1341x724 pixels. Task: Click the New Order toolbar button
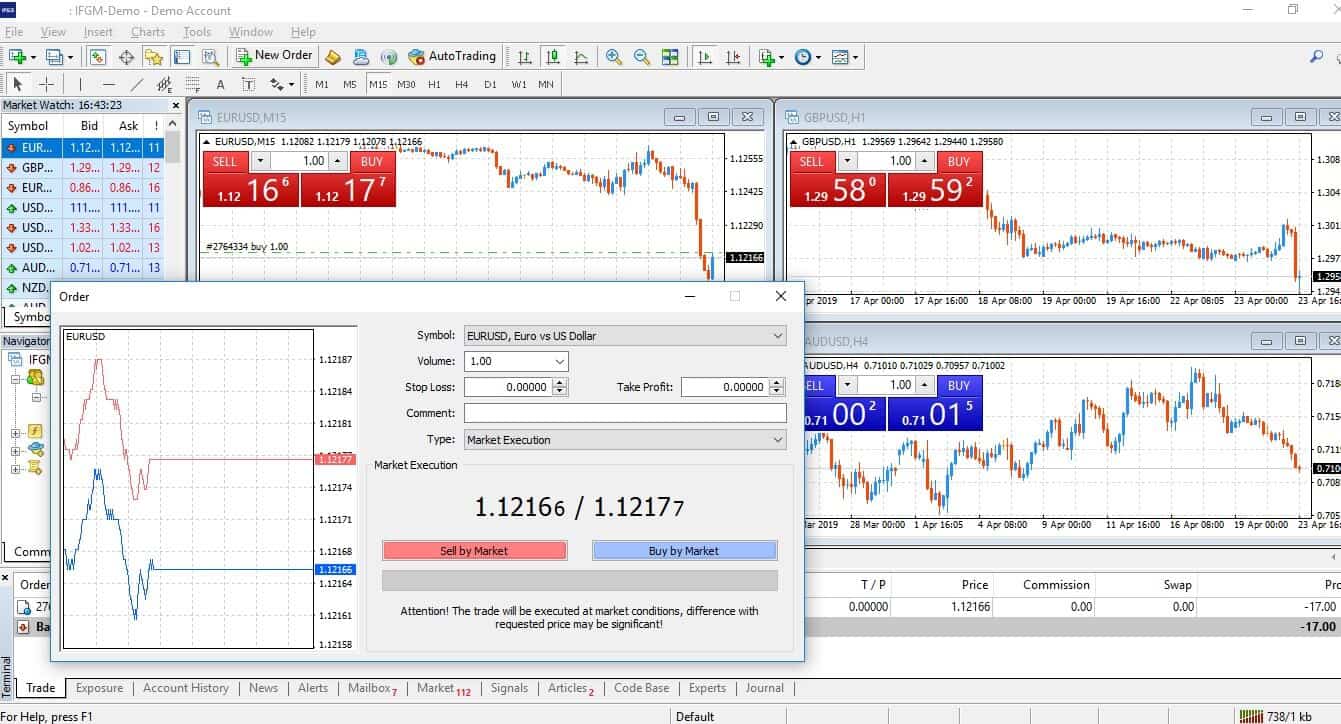274,56
